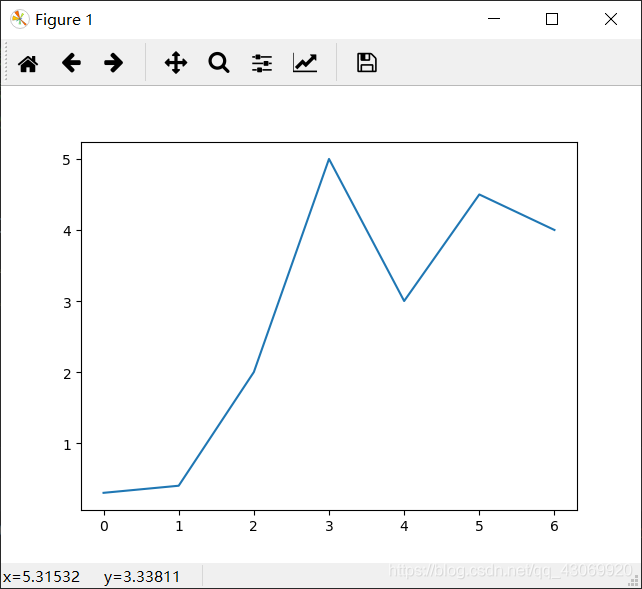Maximize the Figure 1 window
The width and height of the screenshot is (642, 589).
point(552,19)
